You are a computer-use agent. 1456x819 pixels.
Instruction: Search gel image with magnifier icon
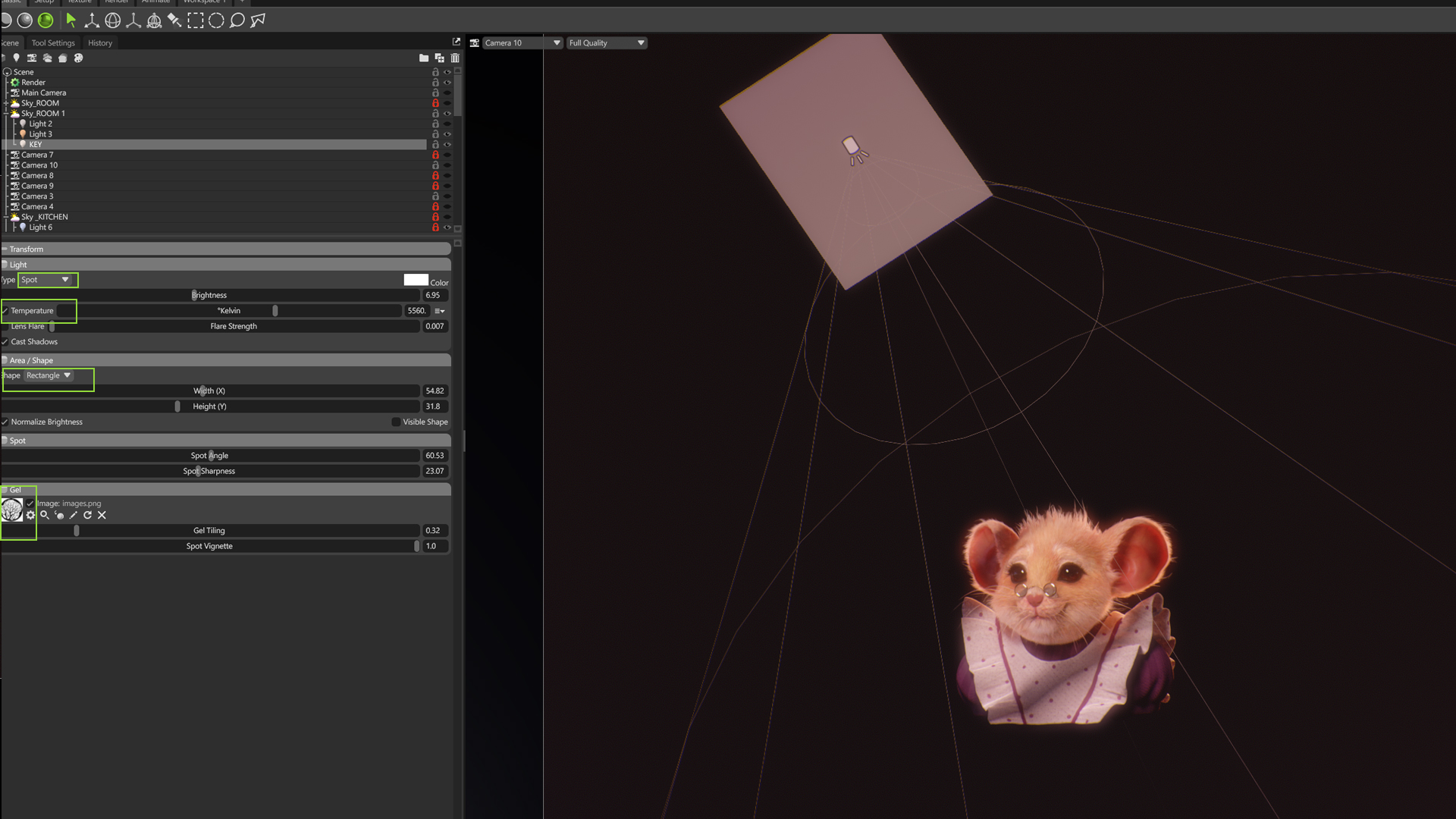[x=45, y=516]
